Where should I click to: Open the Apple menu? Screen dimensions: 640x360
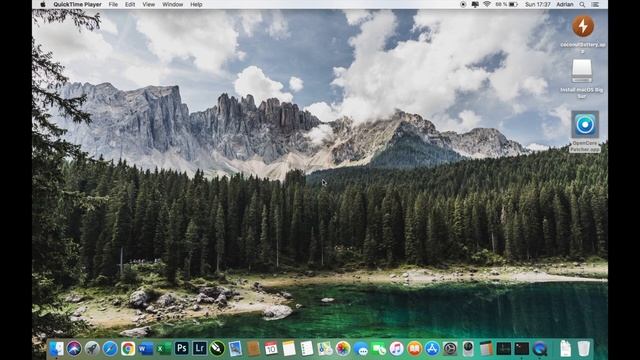point(43,4)
